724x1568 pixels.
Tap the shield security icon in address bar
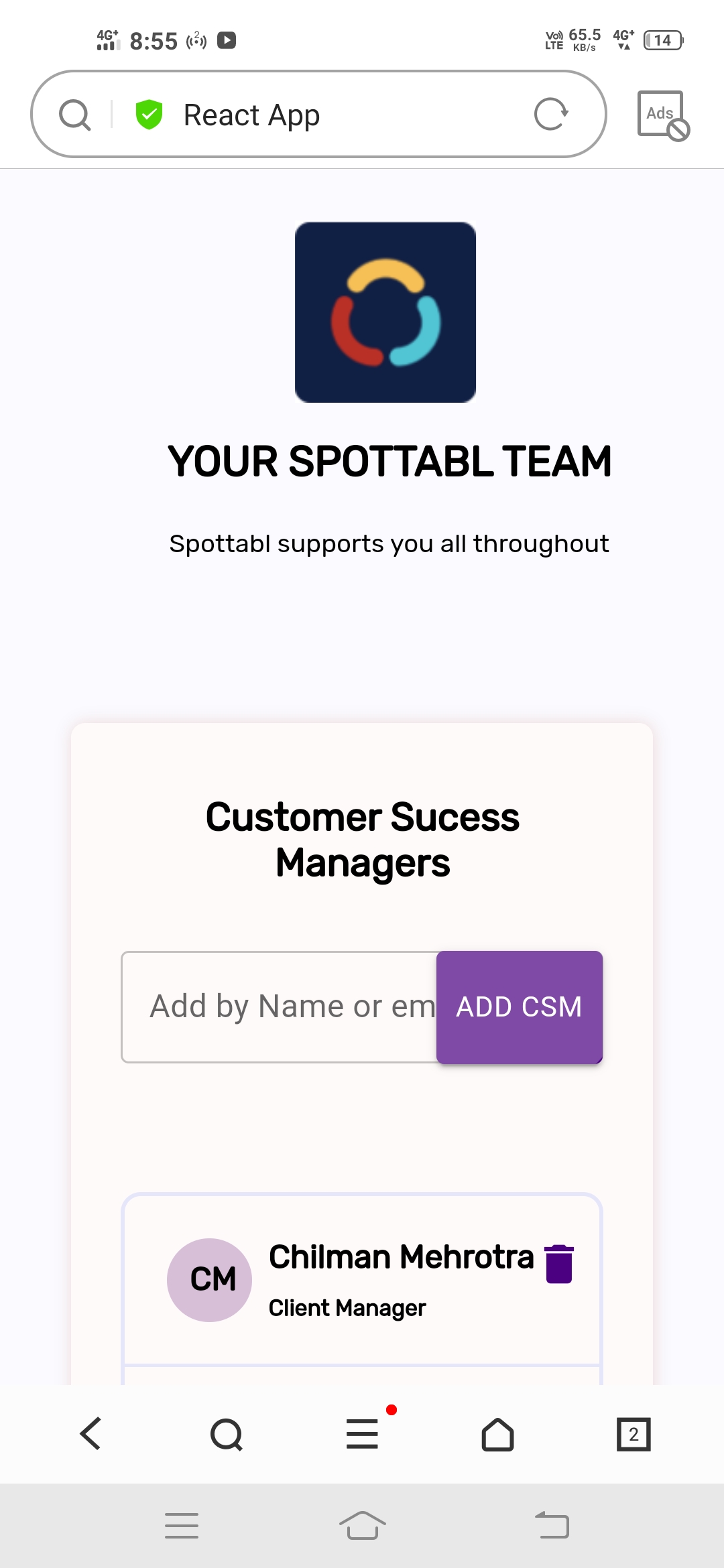149,114
